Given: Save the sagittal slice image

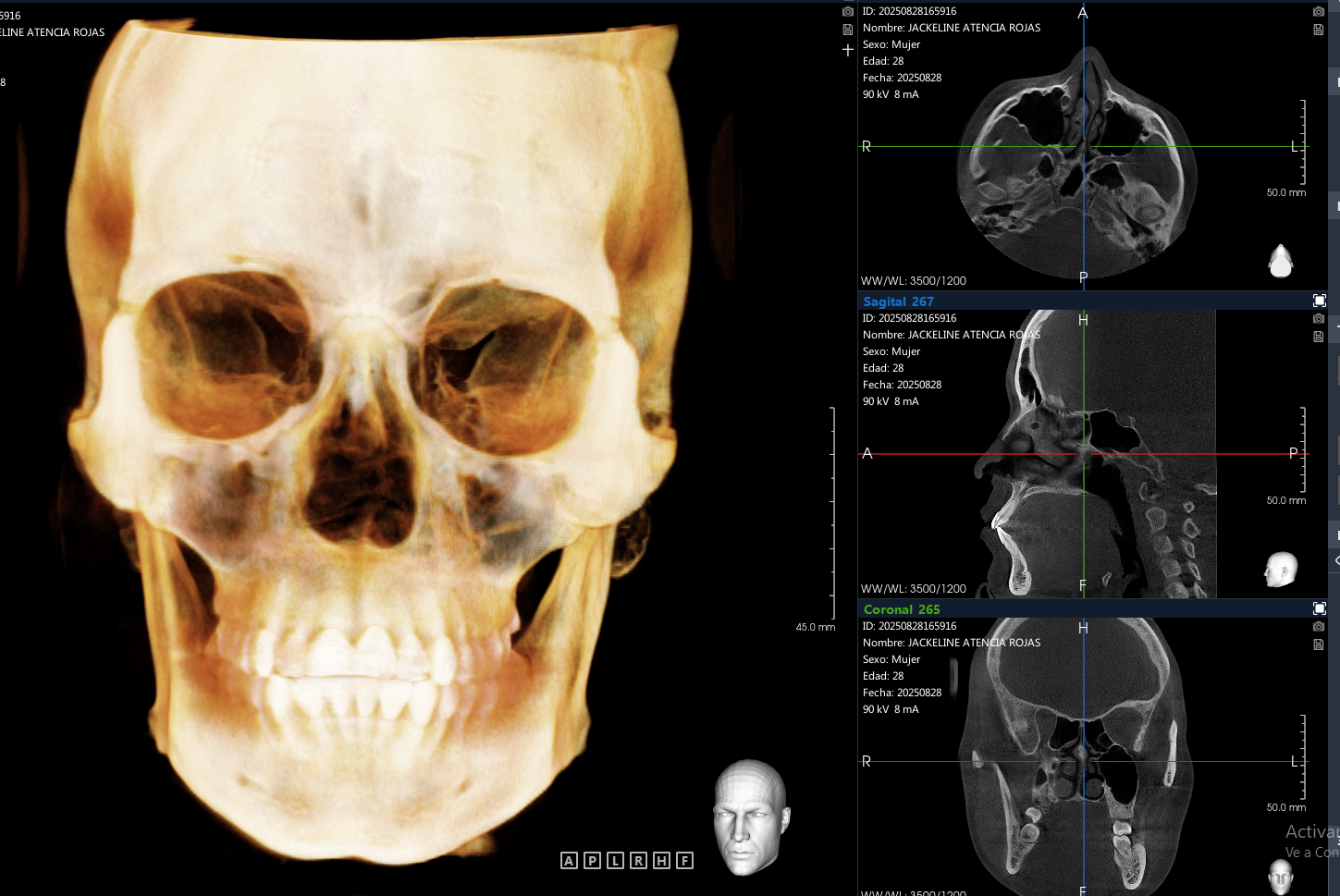Looking at the screenshot, I should click(x=1318, y=337).
